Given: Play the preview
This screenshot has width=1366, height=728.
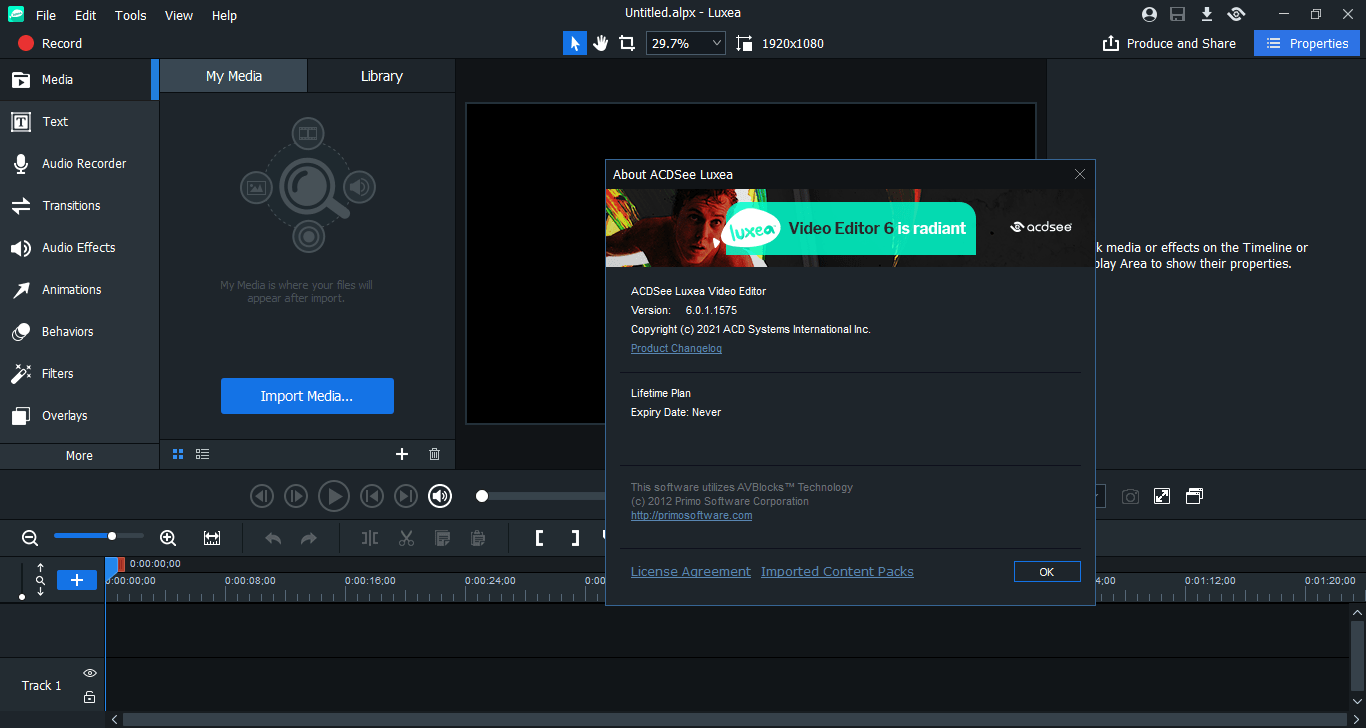Looking at the screenshot, I should click(333, 495).
